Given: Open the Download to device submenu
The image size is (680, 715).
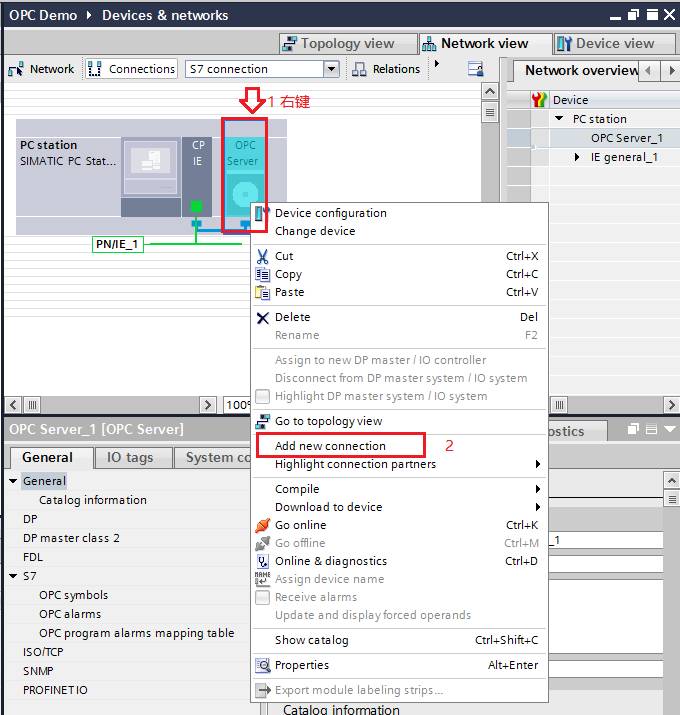Looking at the screenshot, I should coord(400,507).
